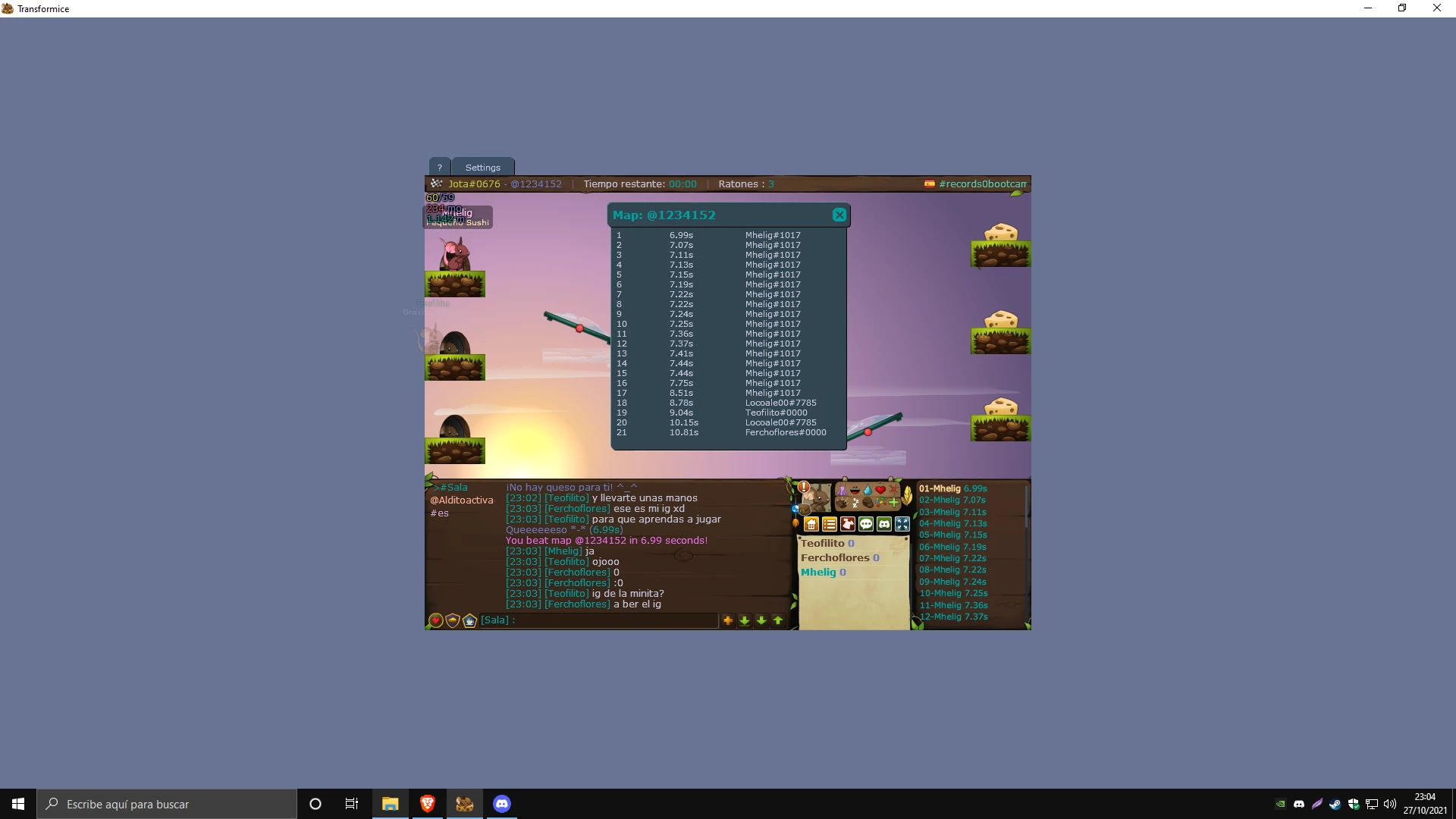Viewport: 1456px width, 819px height.
Task: Open the volume control in system tray
Action: [x=1390, y=804]
